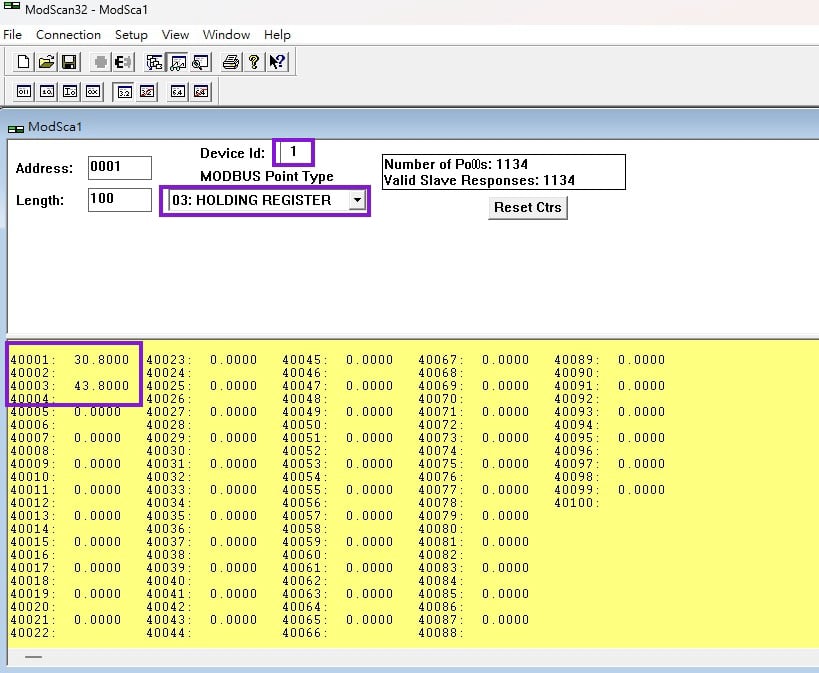819x673 pixels.
Task: Click the New document toolbar icon
Action: tap(25, 62)
